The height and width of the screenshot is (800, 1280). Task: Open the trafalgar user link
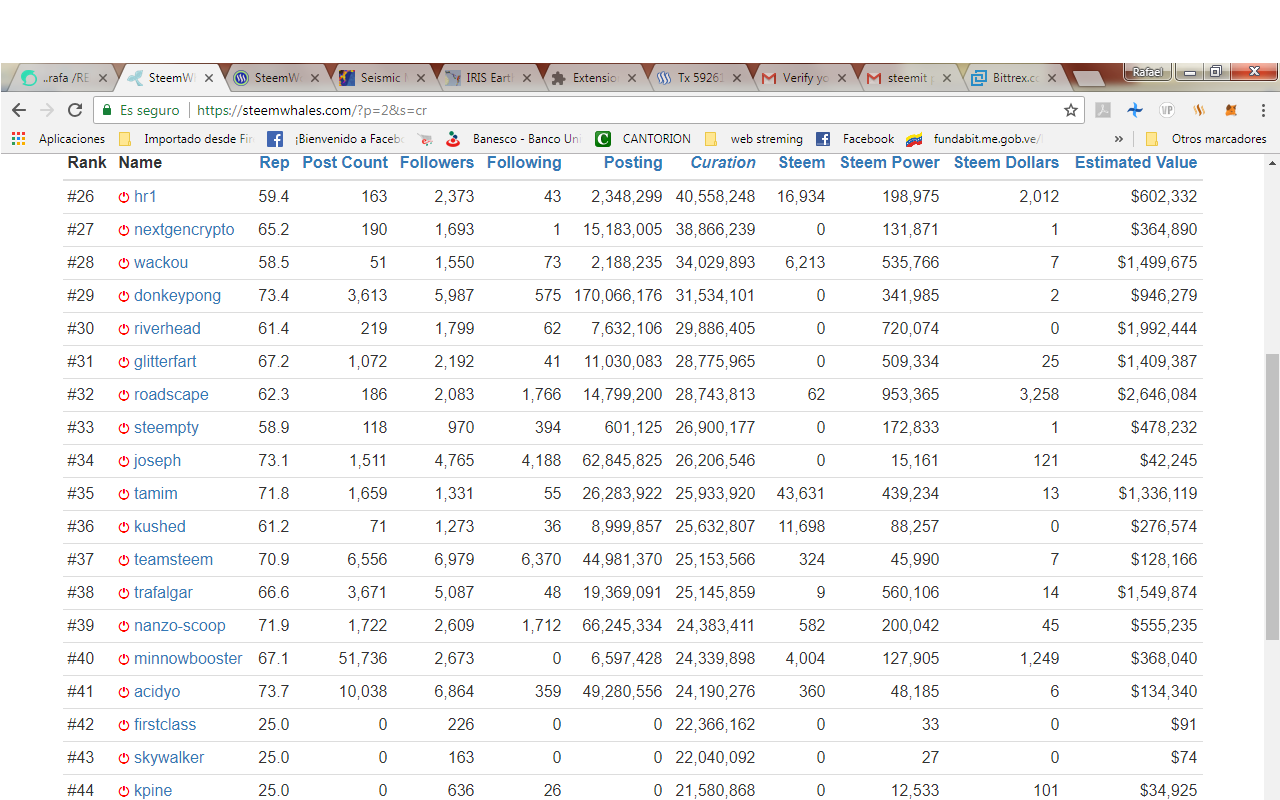[163, 593]
